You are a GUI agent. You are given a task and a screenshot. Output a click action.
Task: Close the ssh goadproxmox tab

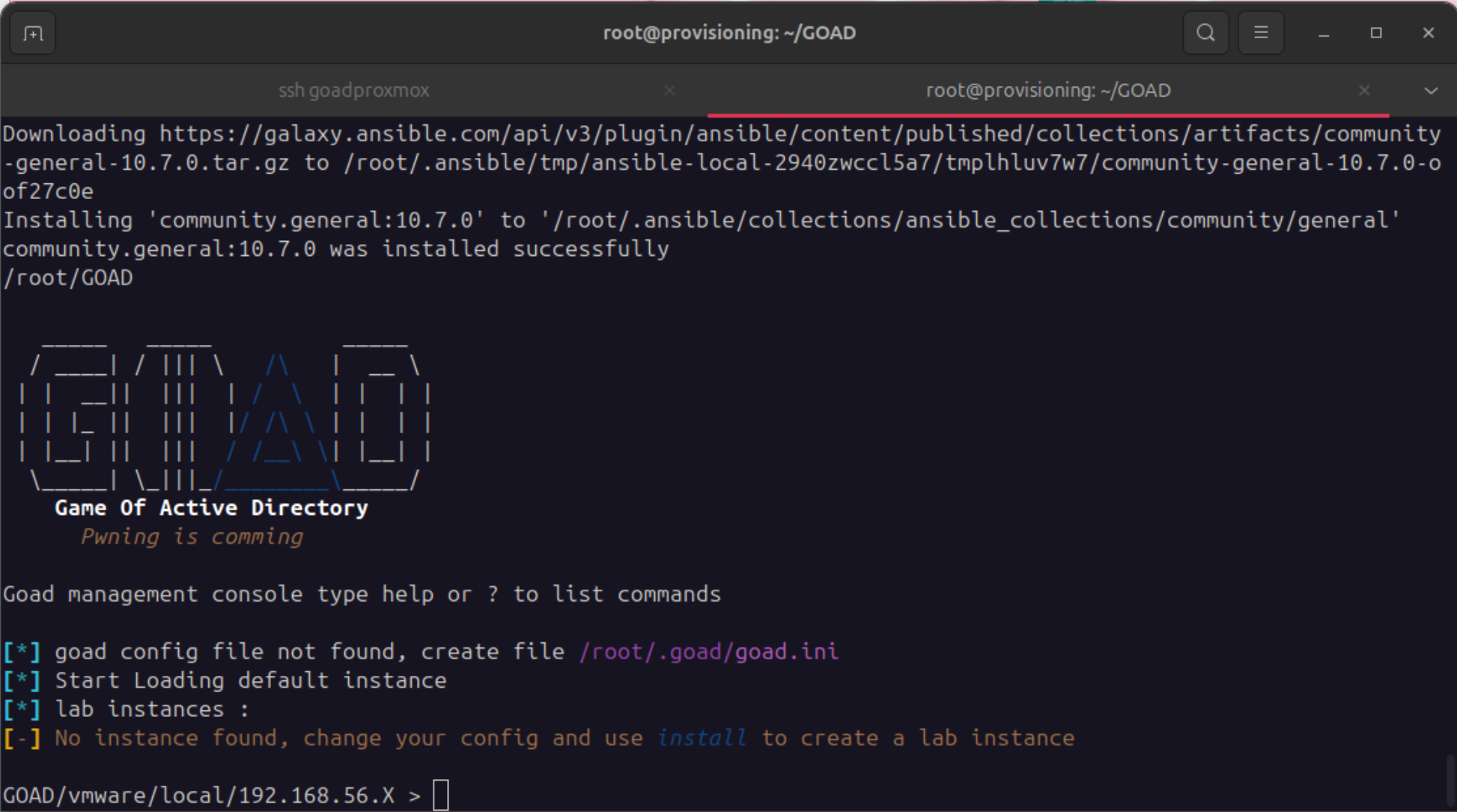[x=670, y=91]
